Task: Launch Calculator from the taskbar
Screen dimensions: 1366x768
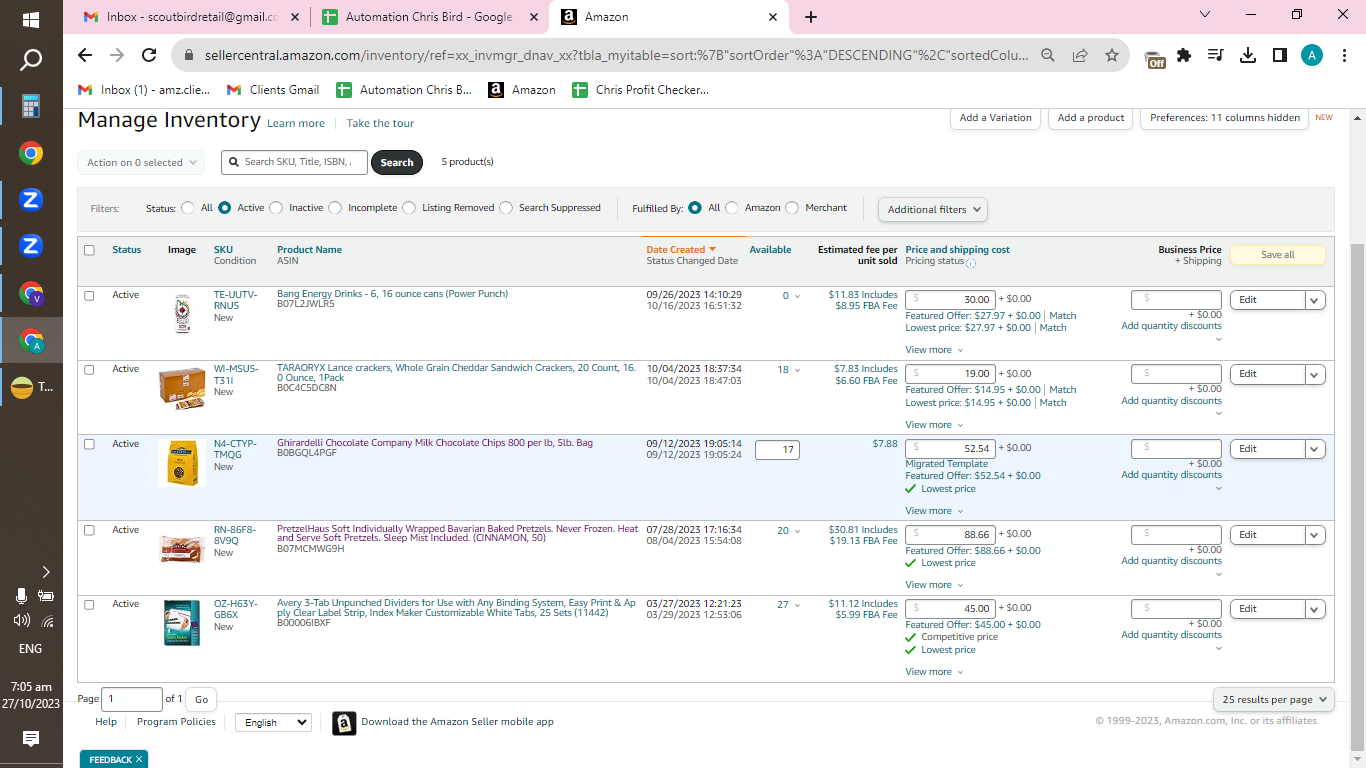Action: coord(31,107)
